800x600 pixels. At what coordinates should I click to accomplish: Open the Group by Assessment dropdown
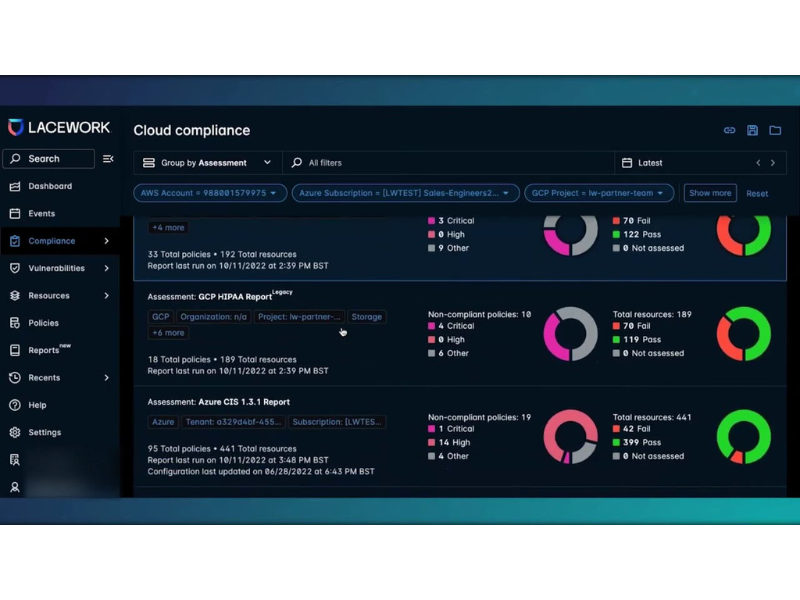click(x=207, y=163)
